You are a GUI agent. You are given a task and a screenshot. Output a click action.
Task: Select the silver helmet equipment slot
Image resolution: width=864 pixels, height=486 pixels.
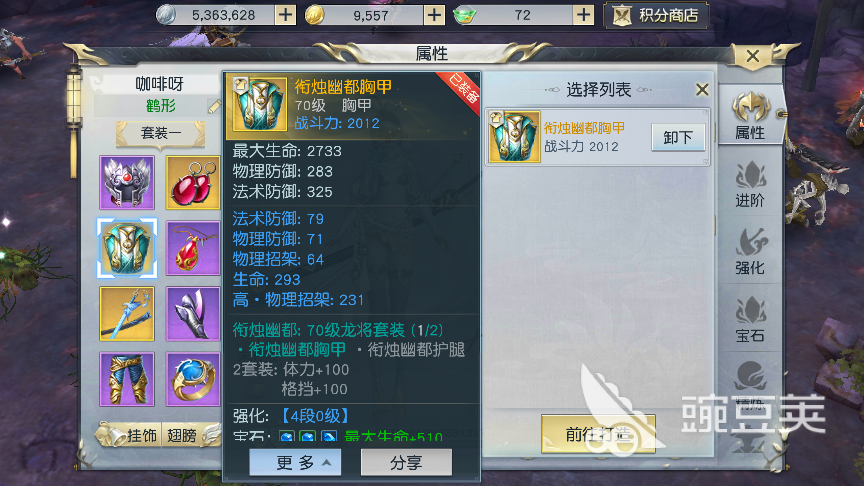127,182
